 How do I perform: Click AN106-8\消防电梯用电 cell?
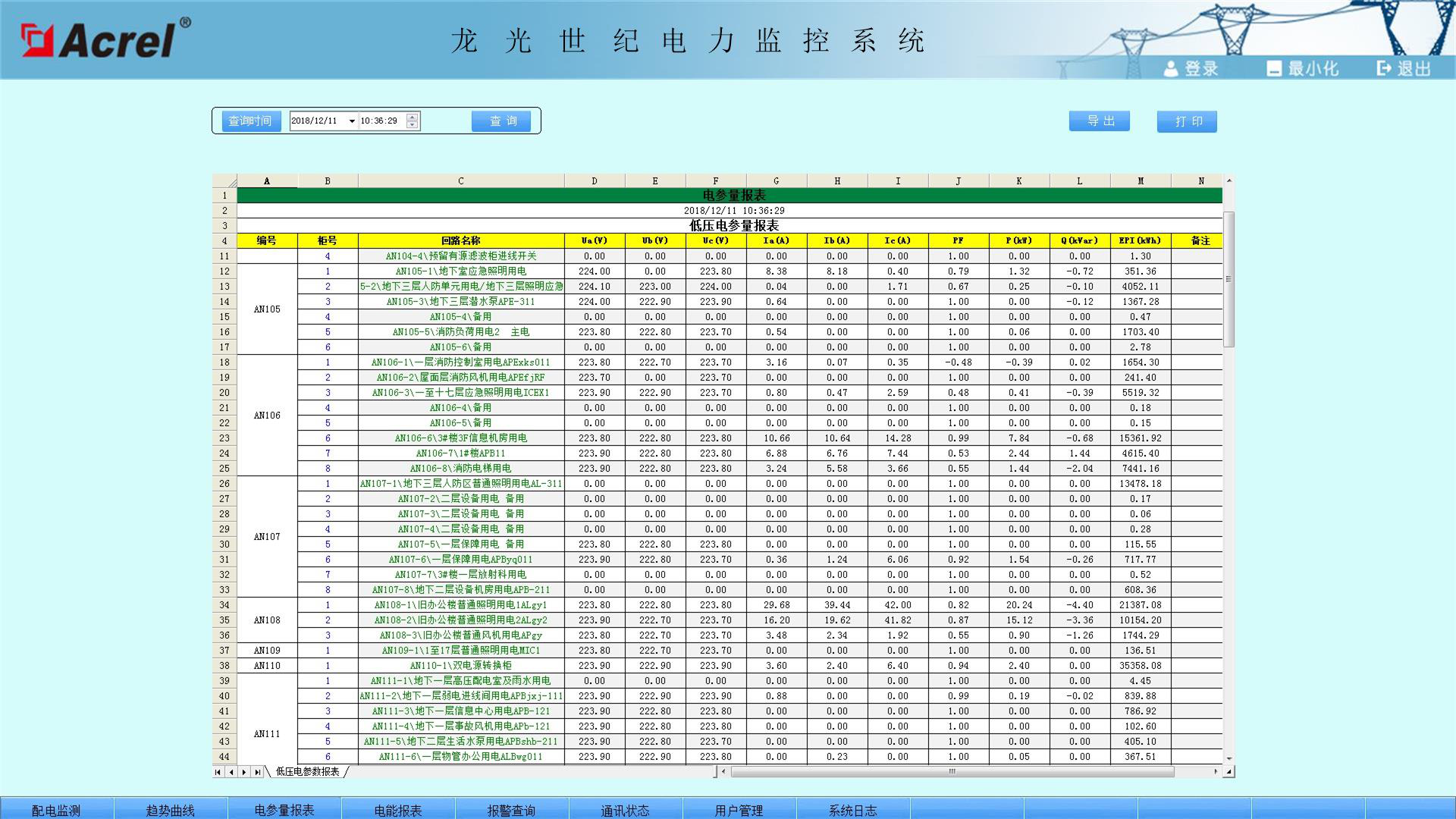pos(461,469)
